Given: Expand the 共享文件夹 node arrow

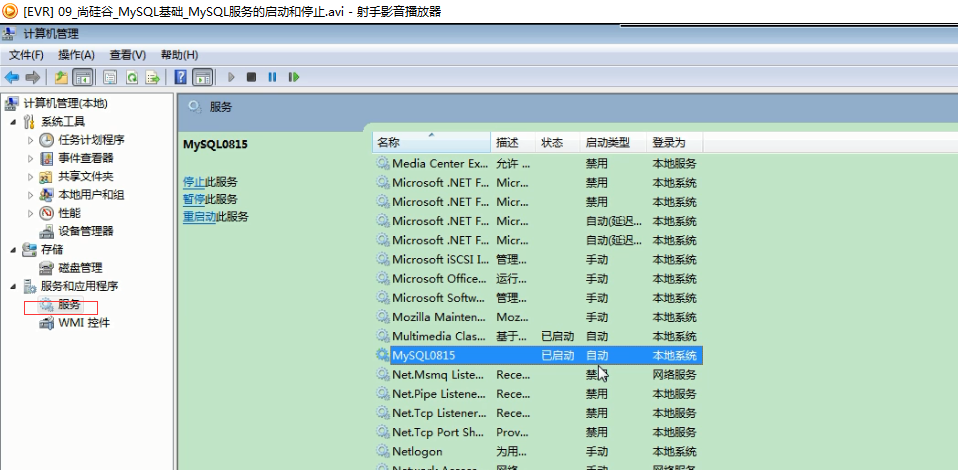Looking at the screenshot, I should [x=31, y=177].
